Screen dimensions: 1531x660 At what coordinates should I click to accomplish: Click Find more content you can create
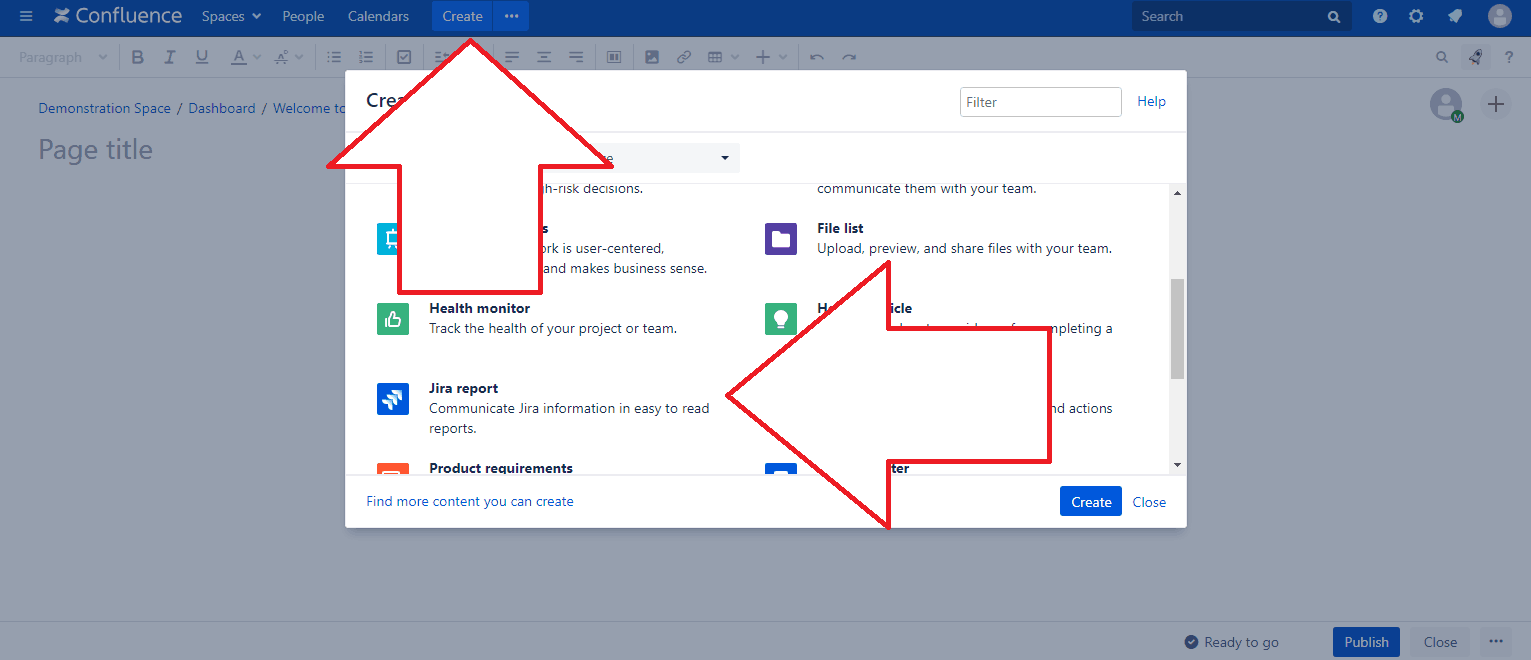pyautogui.click(x=469, y=501)
